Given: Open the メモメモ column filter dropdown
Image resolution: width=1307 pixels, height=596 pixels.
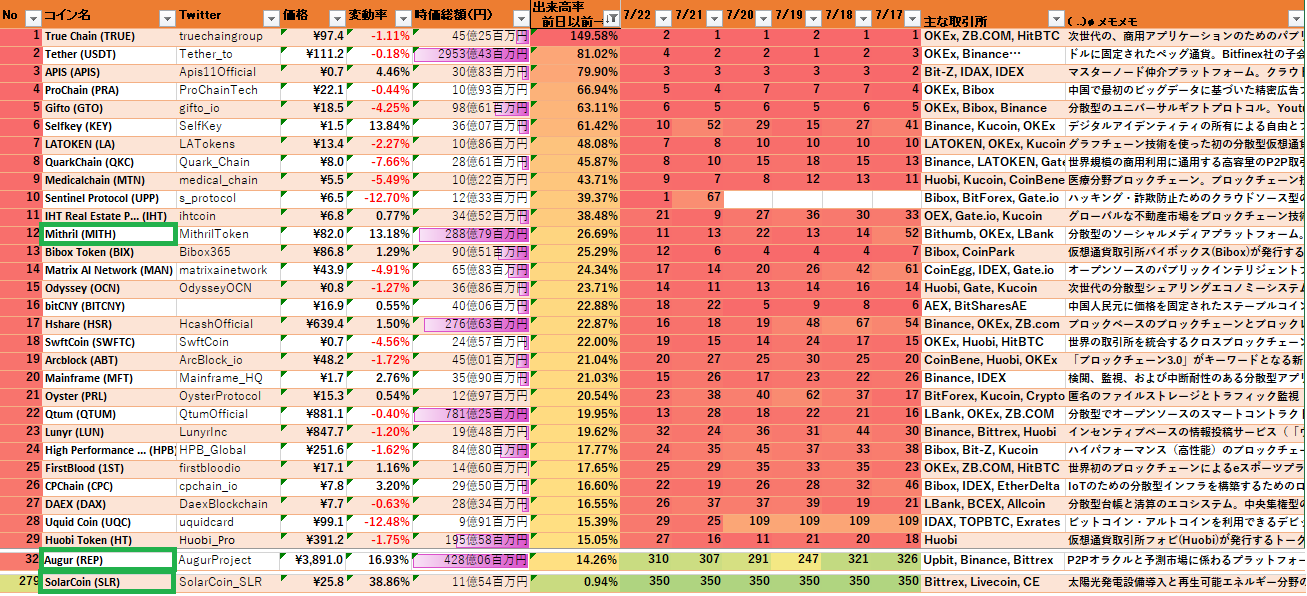Looking at the screenshot, I should coord(1296,19).
